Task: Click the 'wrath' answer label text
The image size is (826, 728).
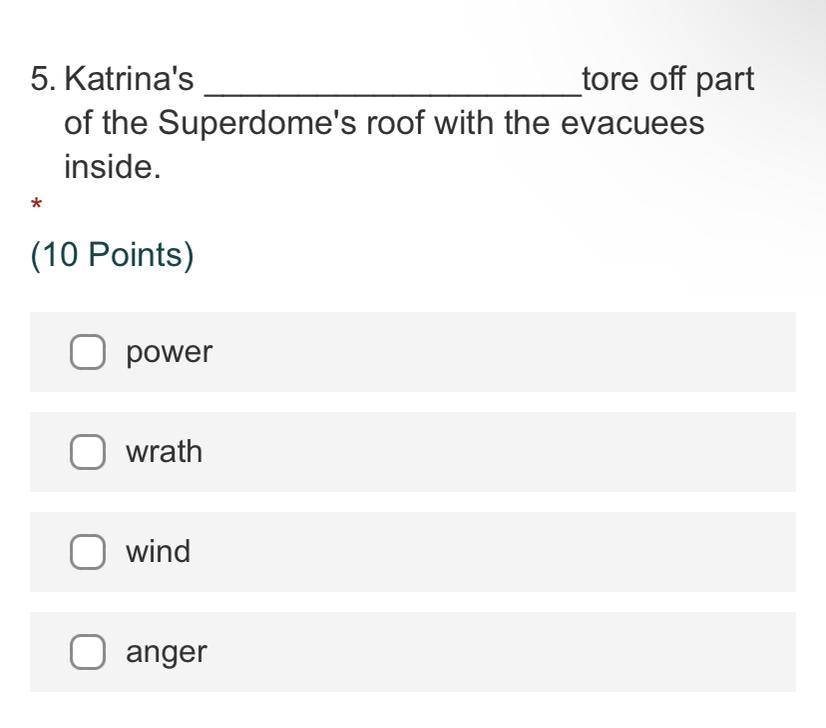Action: coord(164,452)
